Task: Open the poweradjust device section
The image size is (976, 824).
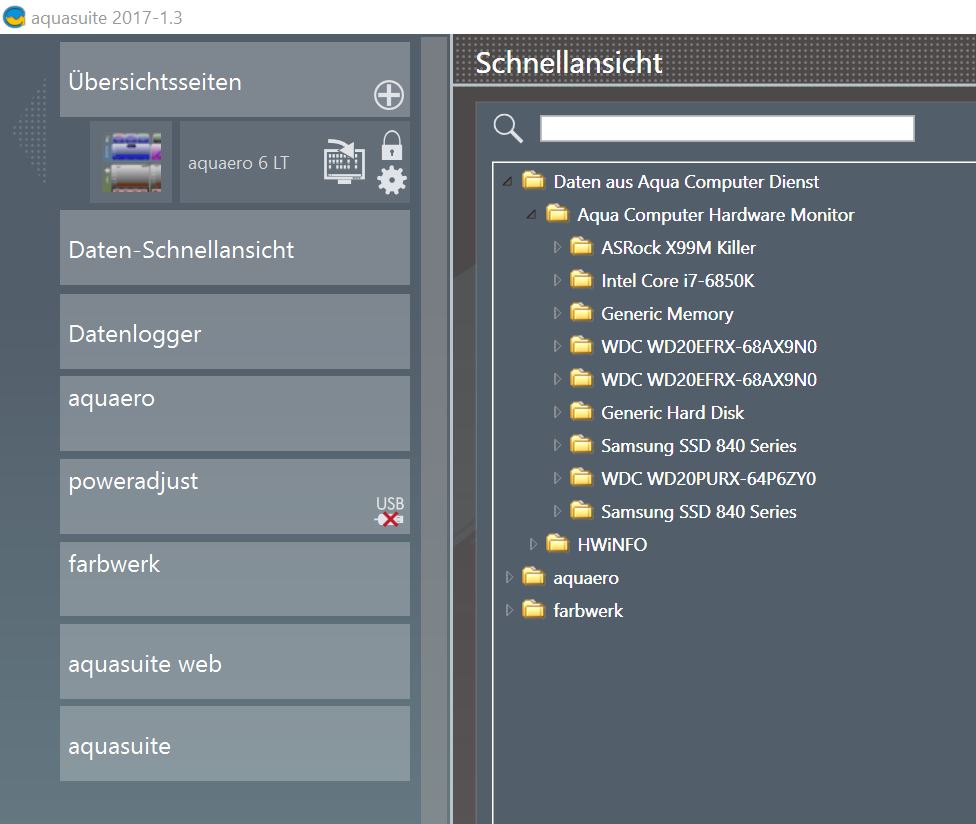Action: click(235, 497)
